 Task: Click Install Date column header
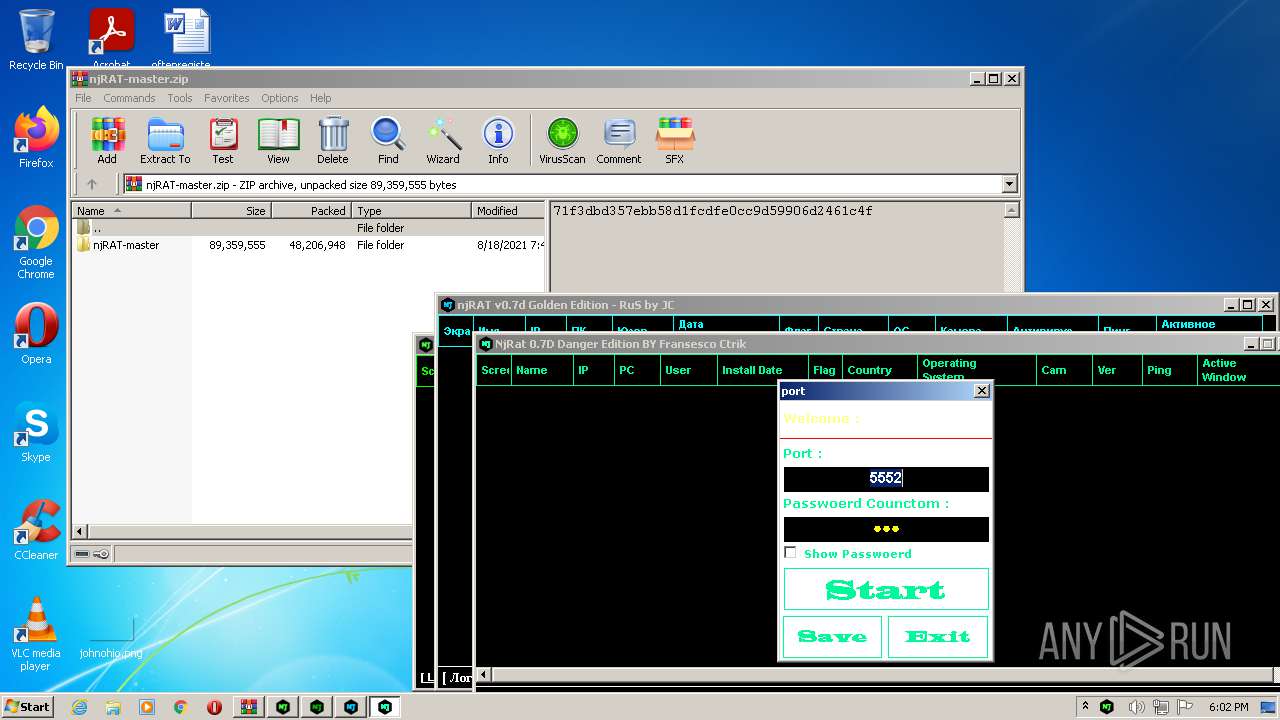[x=762, y=370]
